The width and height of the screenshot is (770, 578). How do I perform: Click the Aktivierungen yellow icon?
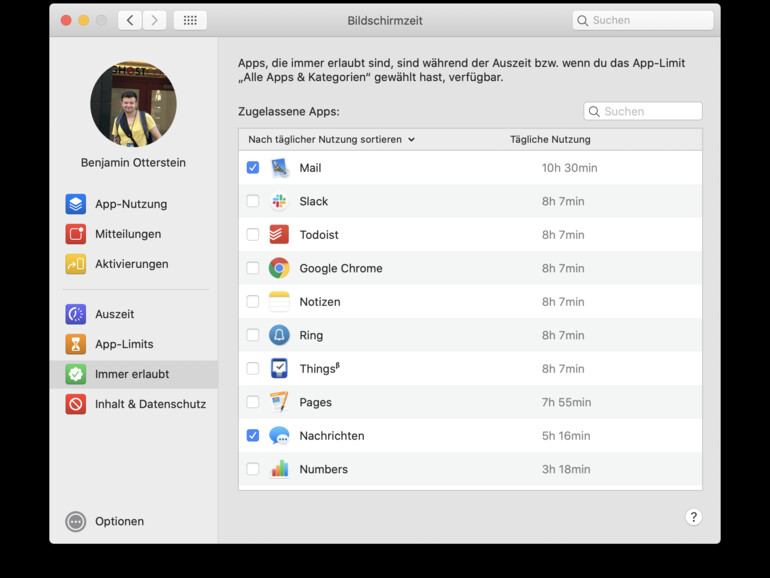coord(76,264)
